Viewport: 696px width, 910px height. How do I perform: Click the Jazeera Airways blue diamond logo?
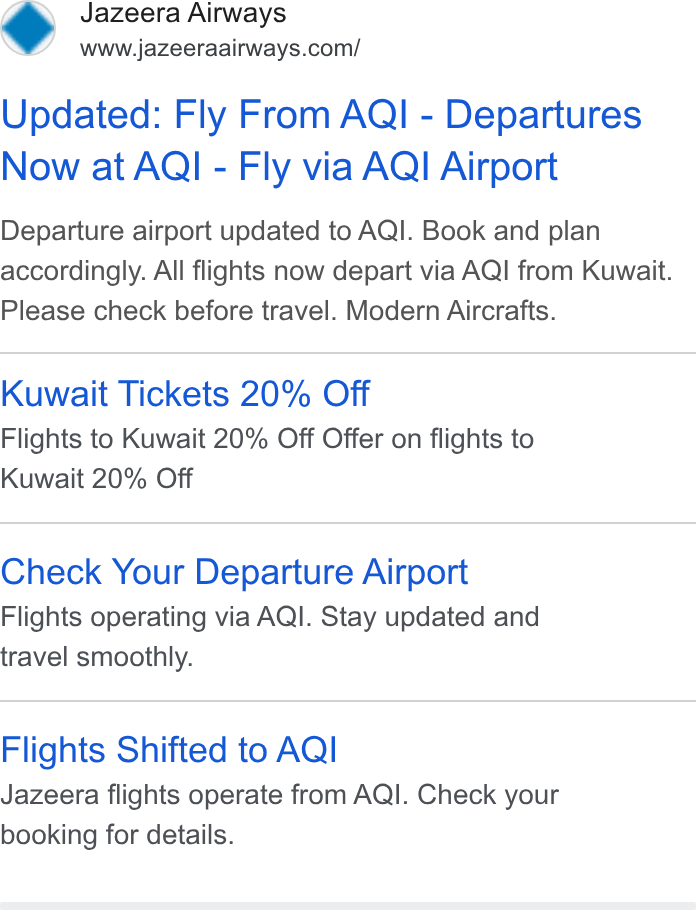point(28,27)
